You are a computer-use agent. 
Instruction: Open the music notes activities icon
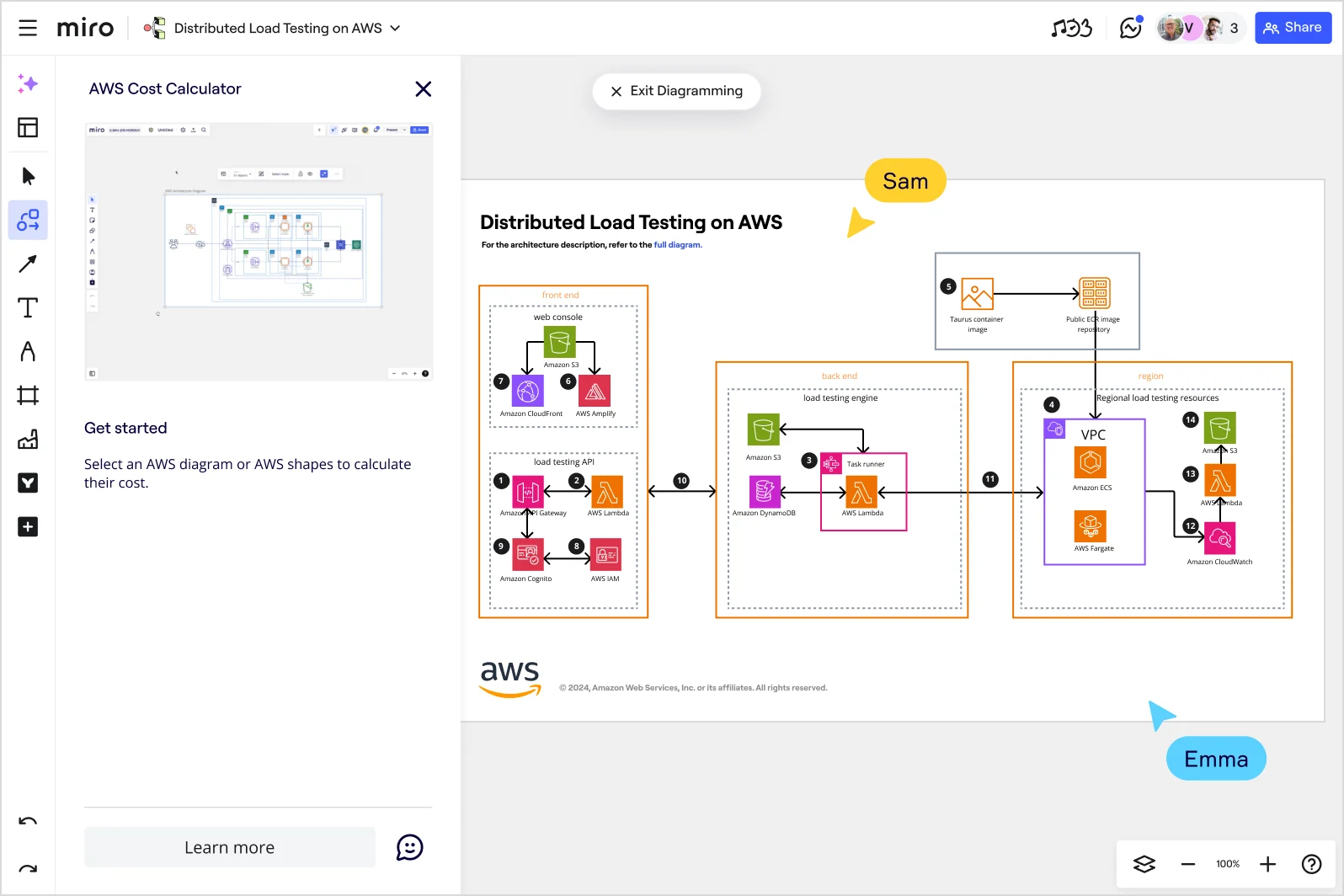(x=1071, y=28)
